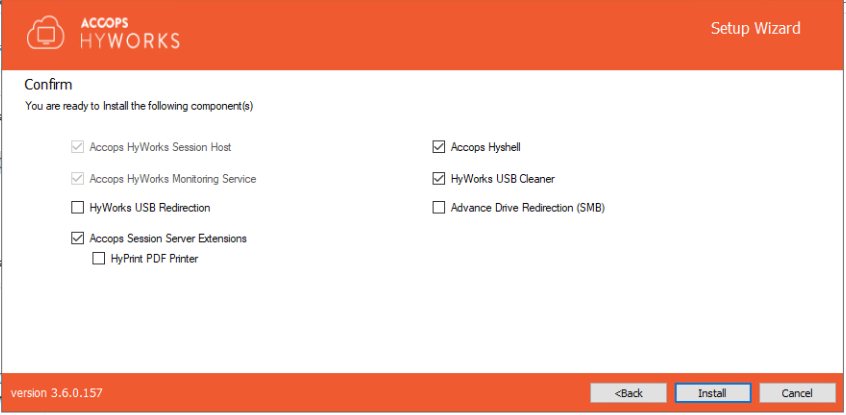Uncheck the Accops Hyshell checkbox

pyautogui.click(x=438, y=147)
